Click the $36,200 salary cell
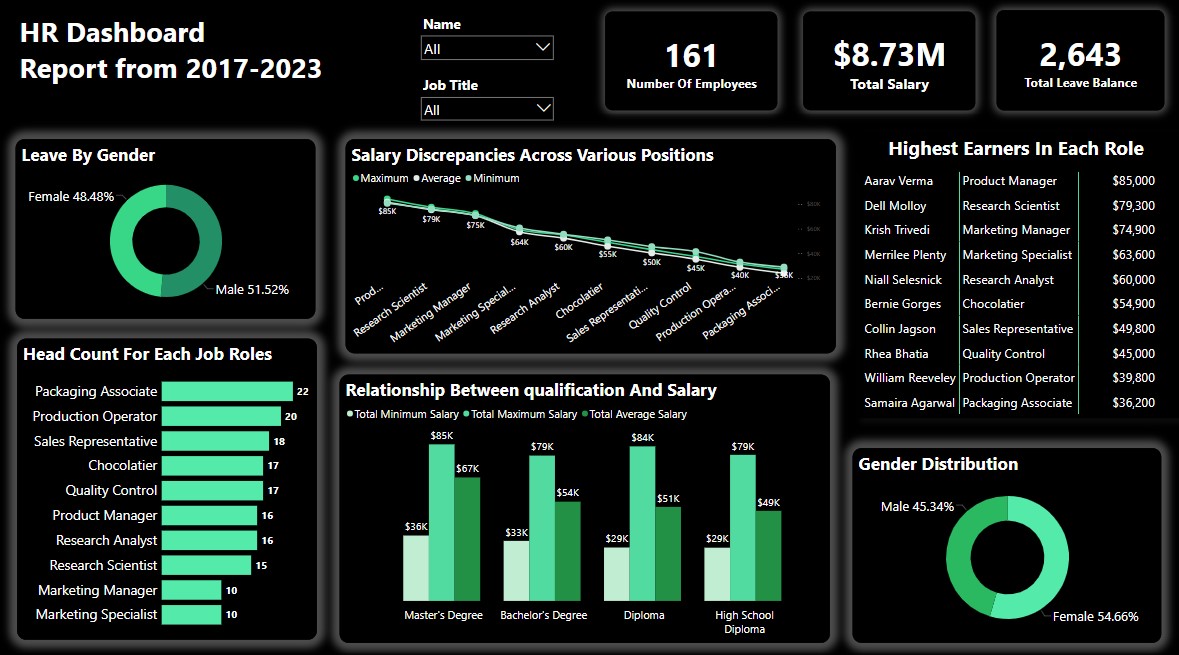The height and width of the screenshot is (655, 1179). pyautogui.click(x=1133, y=402)
